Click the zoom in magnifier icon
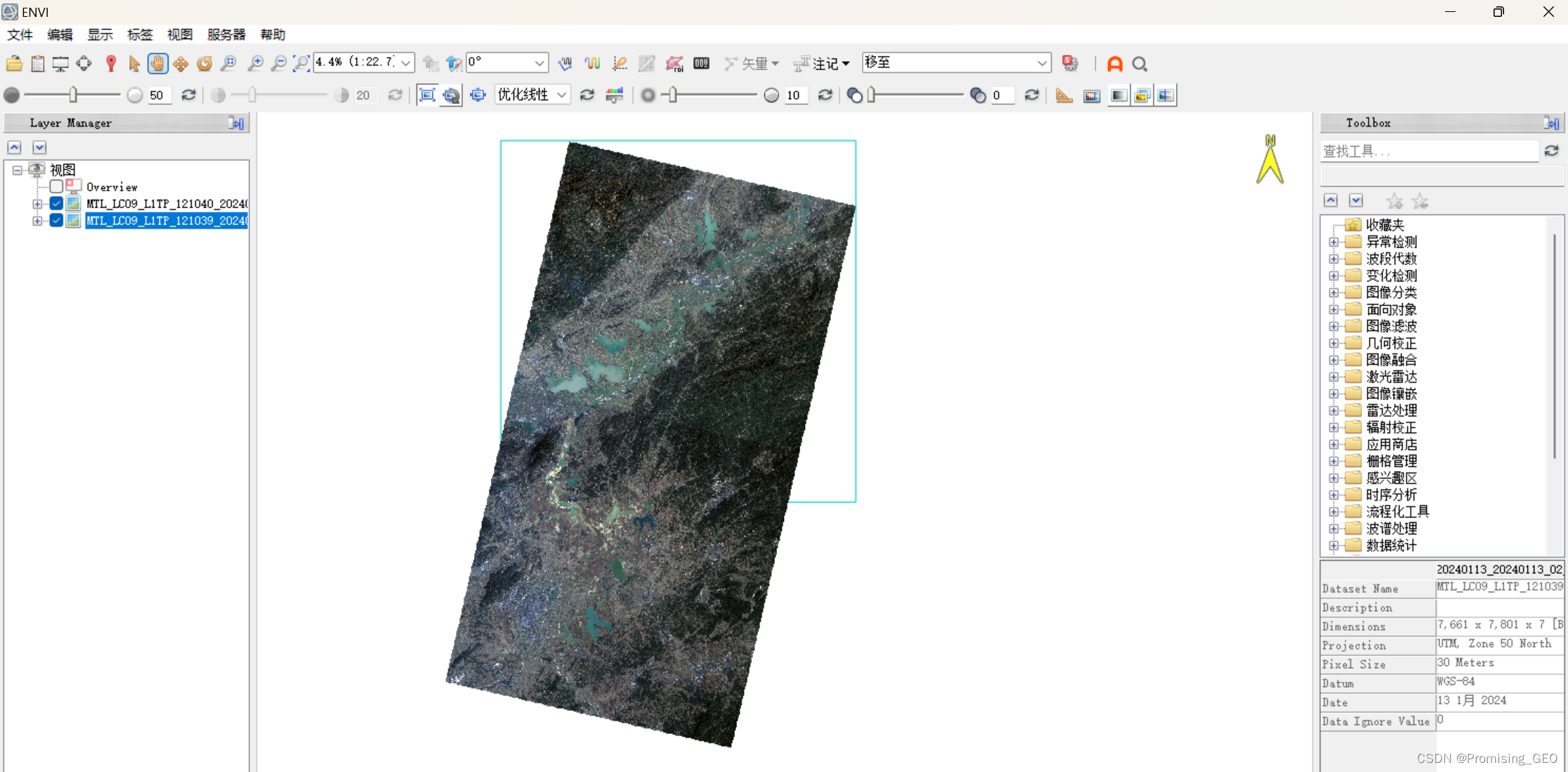 point(255,64)
